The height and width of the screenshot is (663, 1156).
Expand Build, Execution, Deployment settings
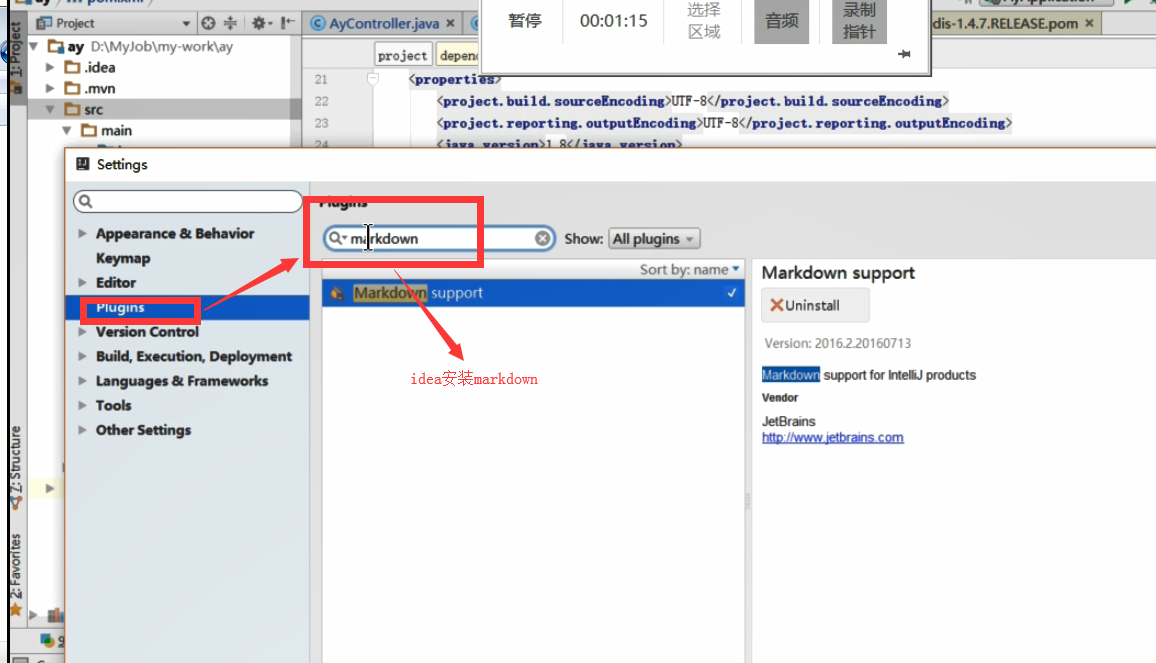pyautogui.click(x=83, y=356)
